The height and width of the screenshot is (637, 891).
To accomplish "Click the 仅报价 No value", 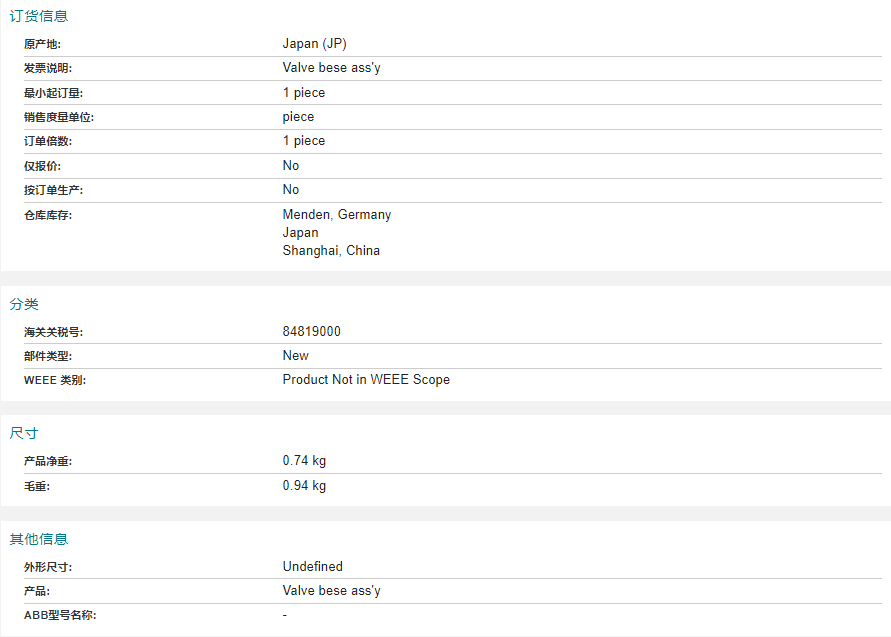I will tap(290, 165).
